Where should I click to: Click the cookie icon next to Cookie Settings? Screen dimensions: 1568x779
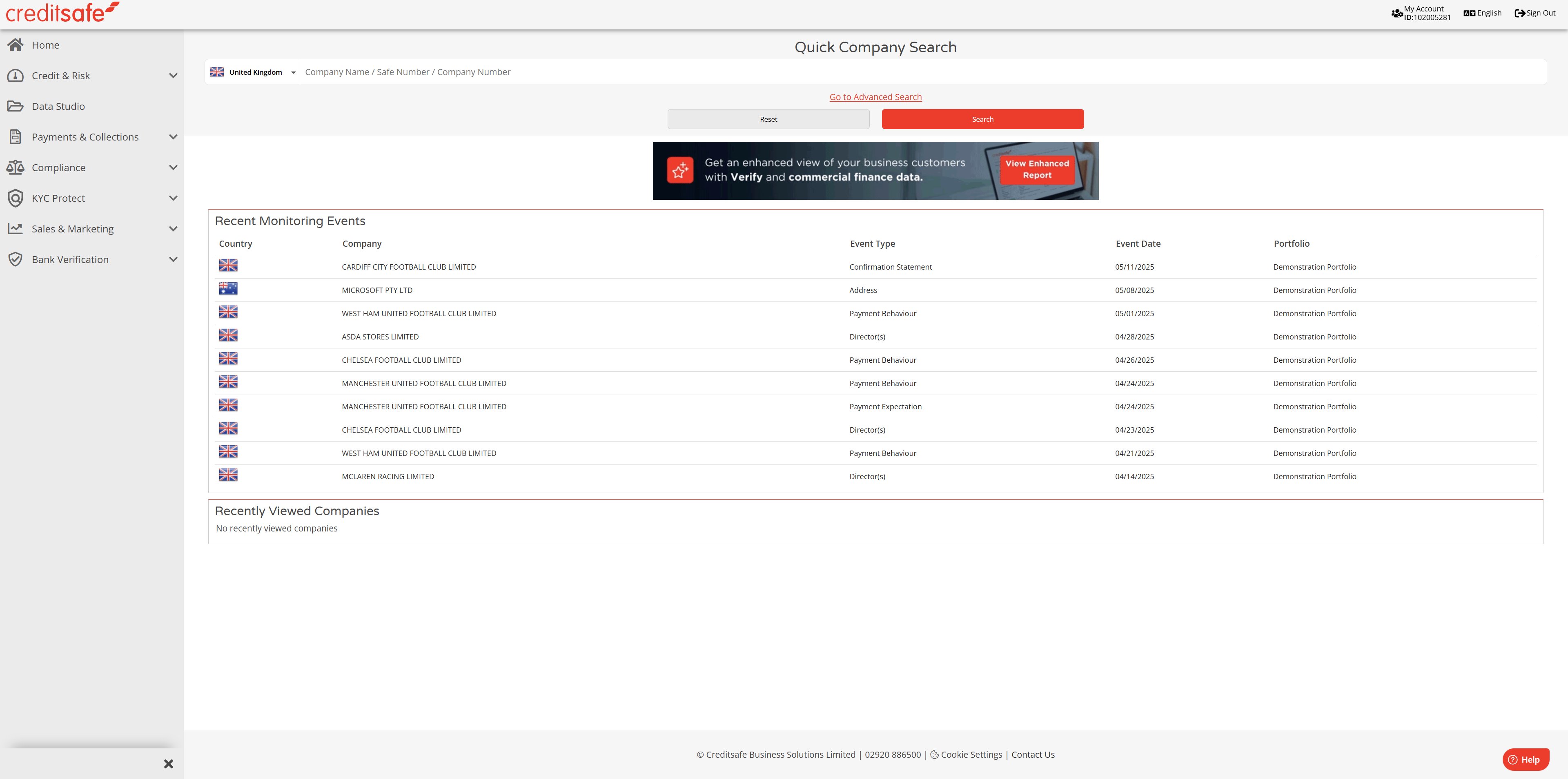(934, 754)
